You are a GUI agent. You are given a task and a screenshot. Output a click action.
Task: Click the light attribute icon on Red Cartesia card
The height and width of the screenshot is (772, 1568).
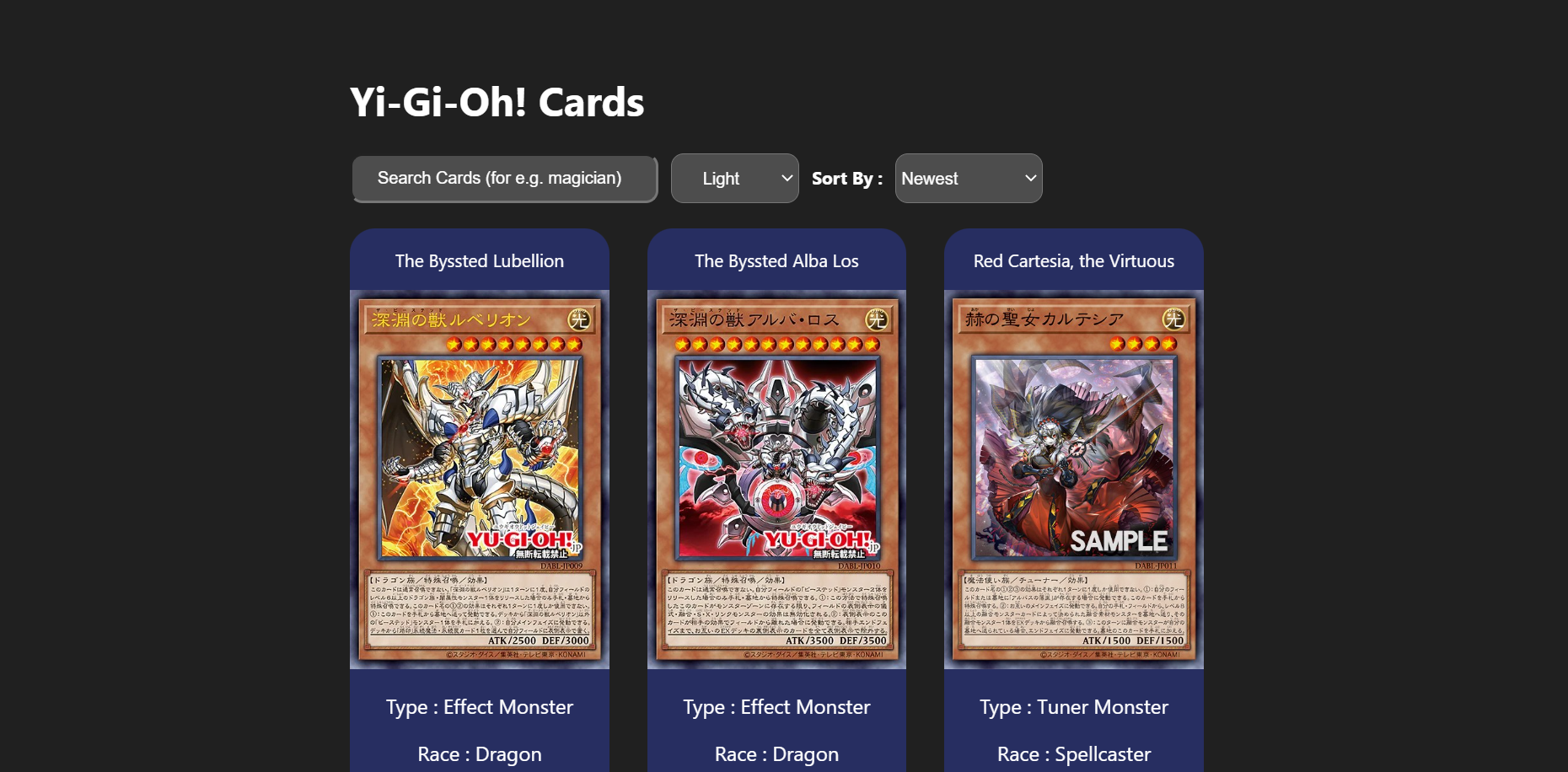pos(1173,319)
